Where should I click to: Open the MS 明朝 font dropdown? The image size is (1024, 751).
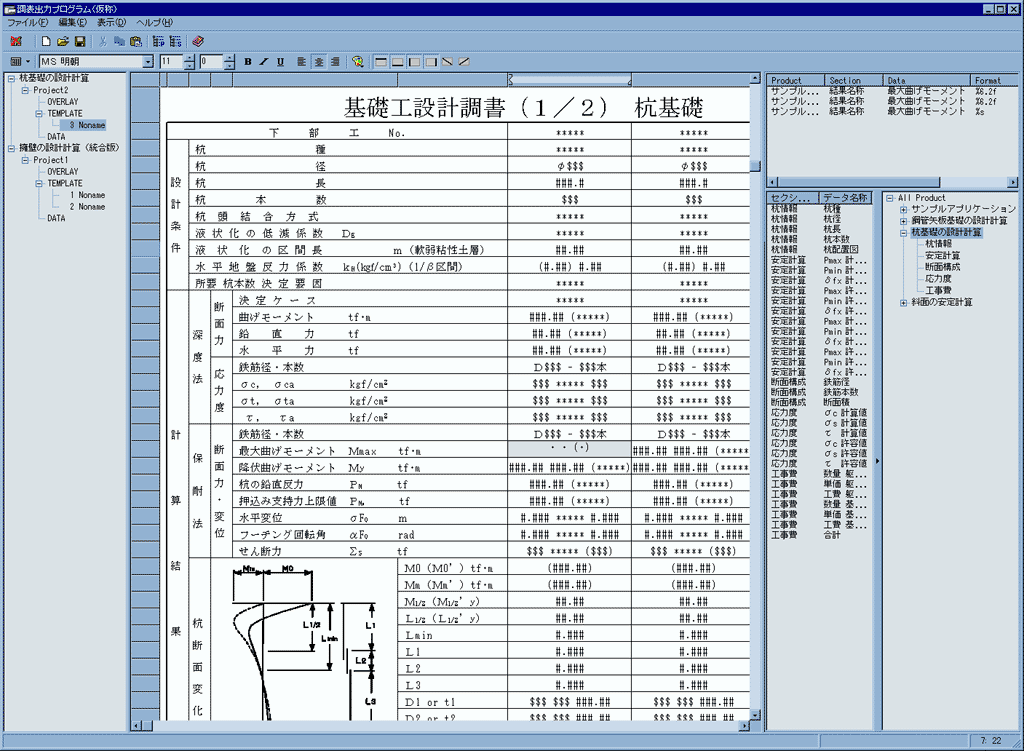[149, 62]
